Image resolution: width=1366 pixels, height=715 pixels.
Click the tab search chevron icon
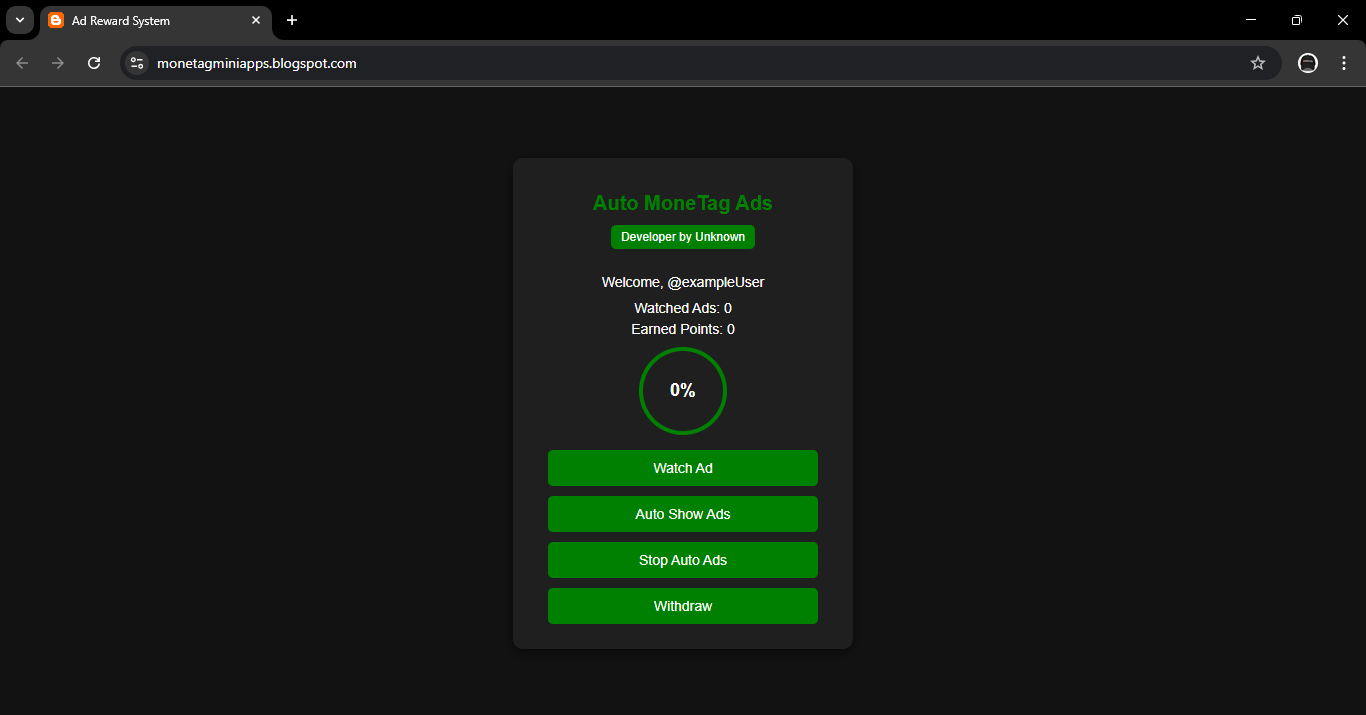pos(19,20)
